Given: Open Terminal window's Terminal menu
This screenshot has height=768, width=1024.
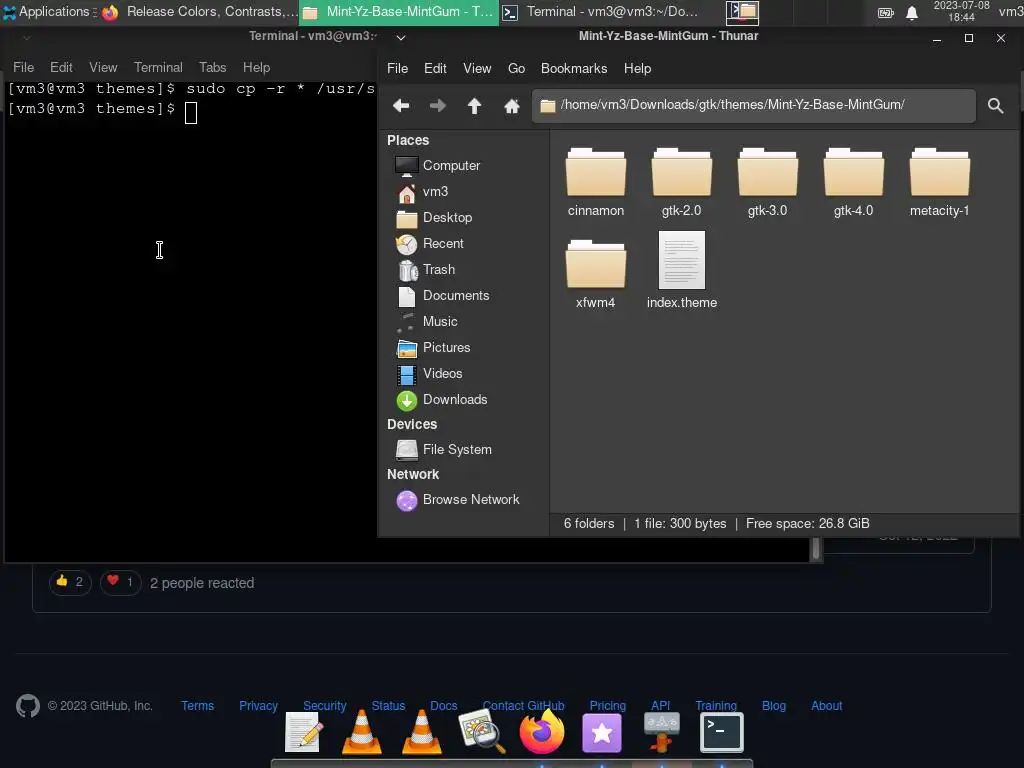Looking at the screenshot, I should pos(158,67).
